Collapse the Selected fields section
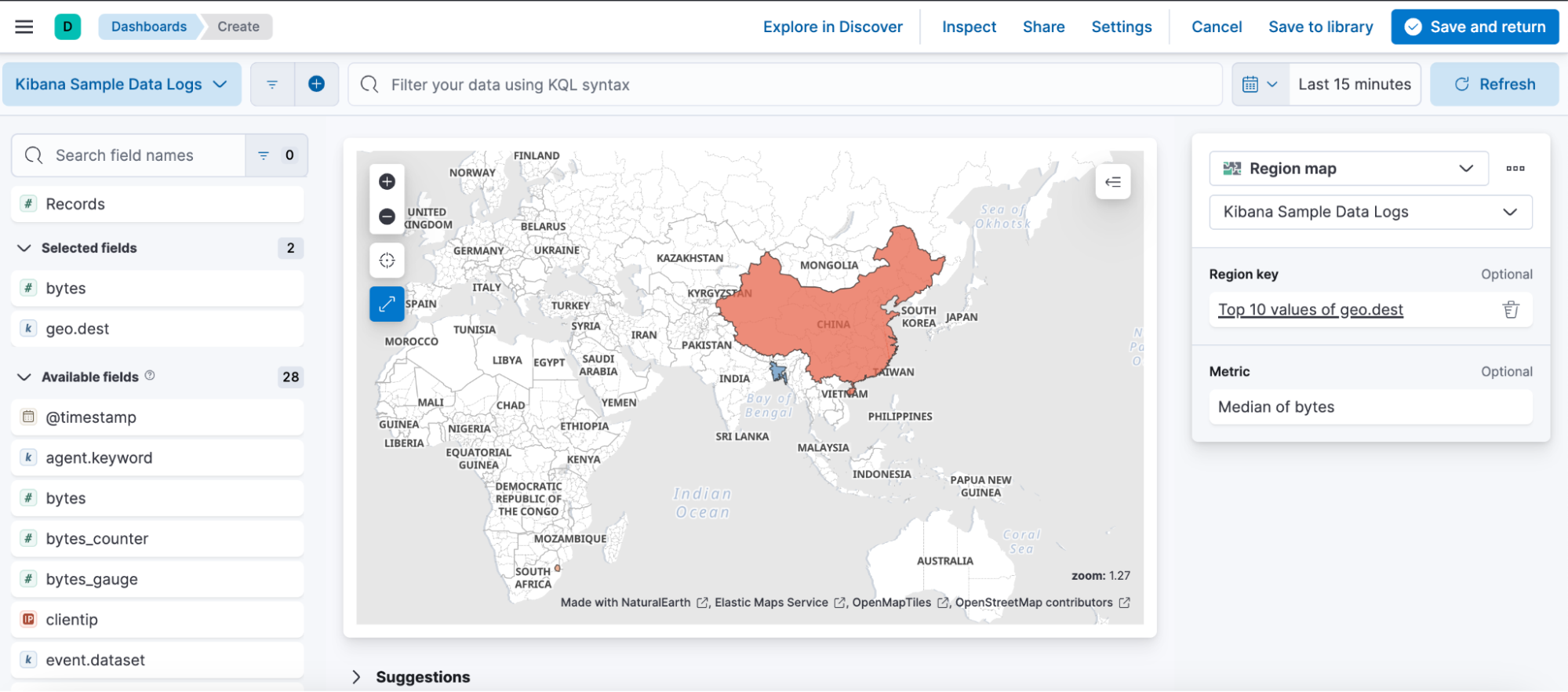1568x692 pixels. click(x=24, y=248)
